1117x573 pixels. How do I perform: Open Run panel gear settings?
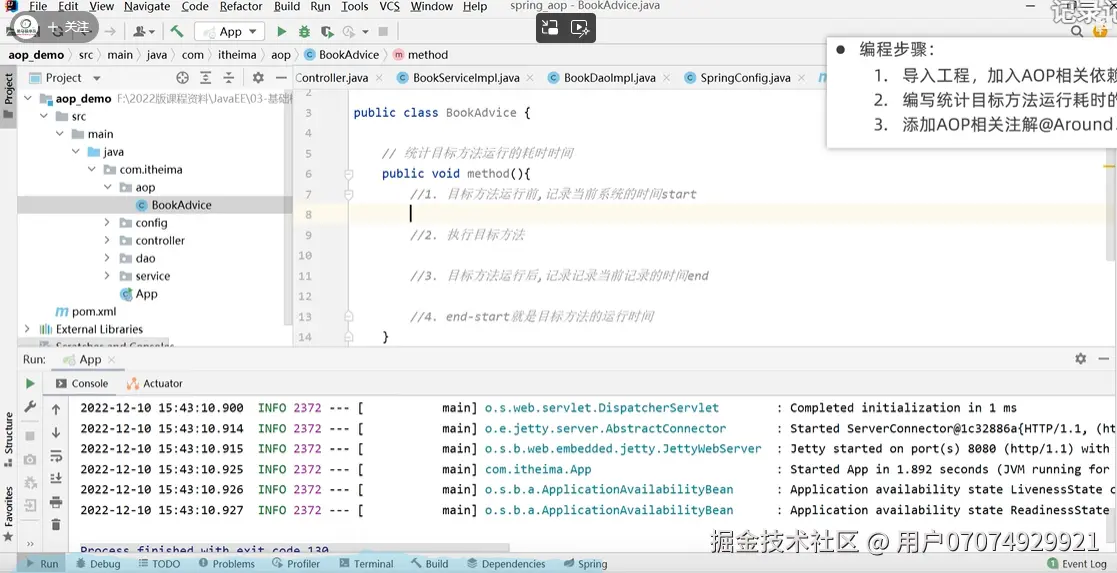coord(1081,358)
